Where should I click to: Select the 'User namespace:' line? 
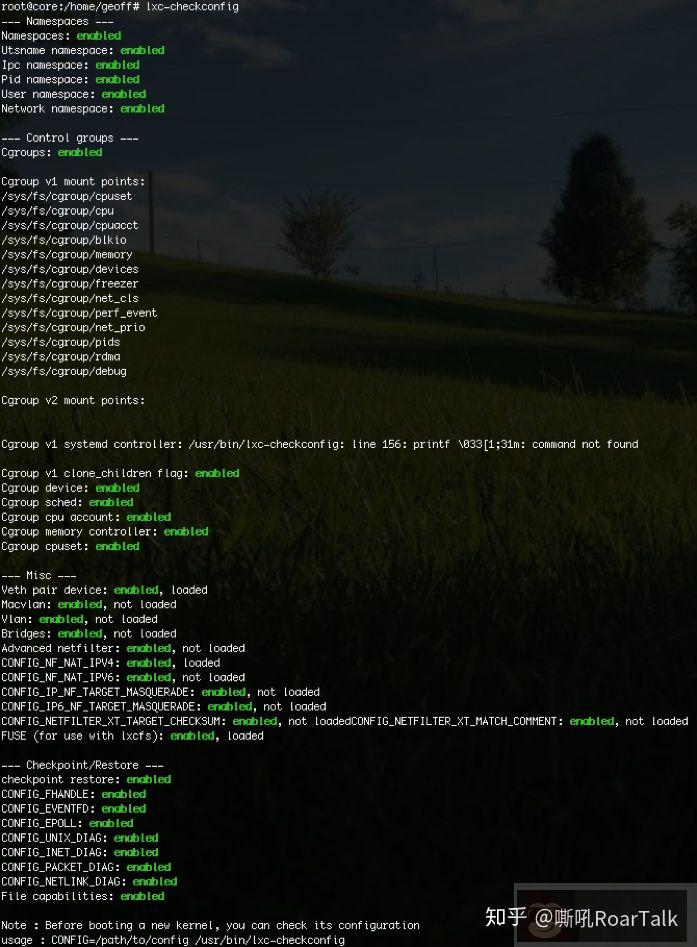(x=74, y=94)
